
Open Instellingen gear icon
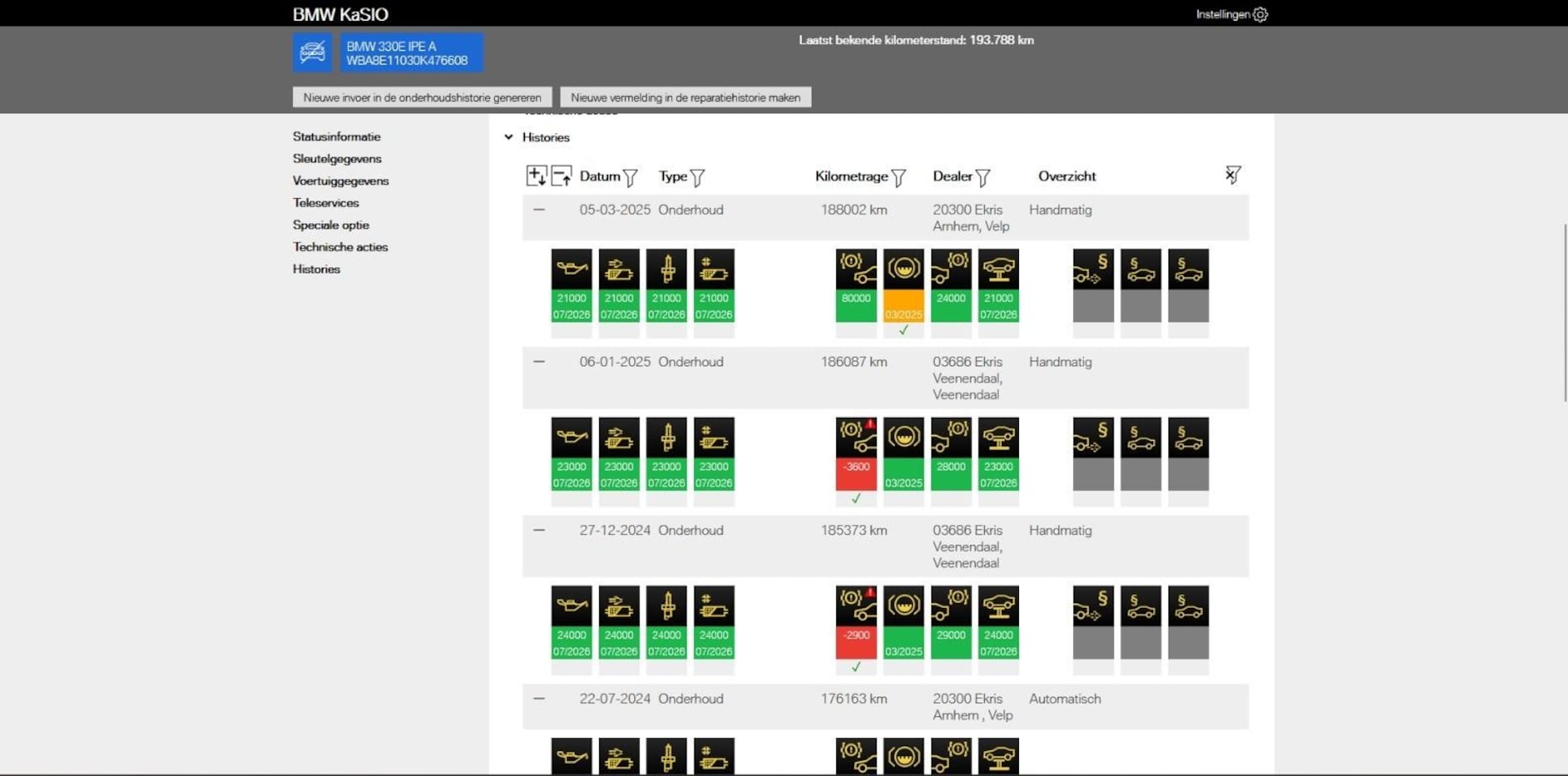click(x=1260, y=15)
